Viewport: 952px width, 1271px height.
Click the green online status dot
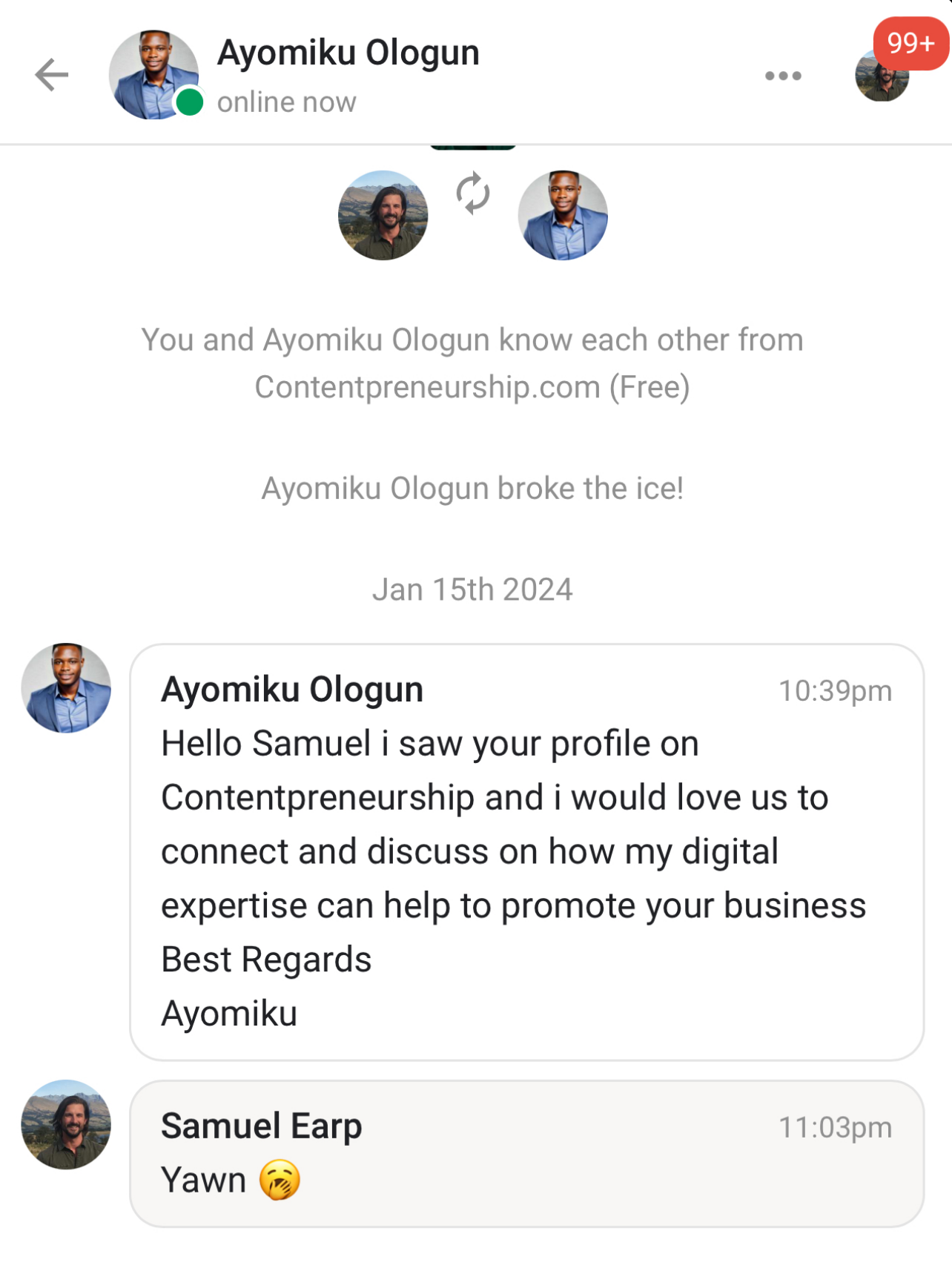coord(190,102)
